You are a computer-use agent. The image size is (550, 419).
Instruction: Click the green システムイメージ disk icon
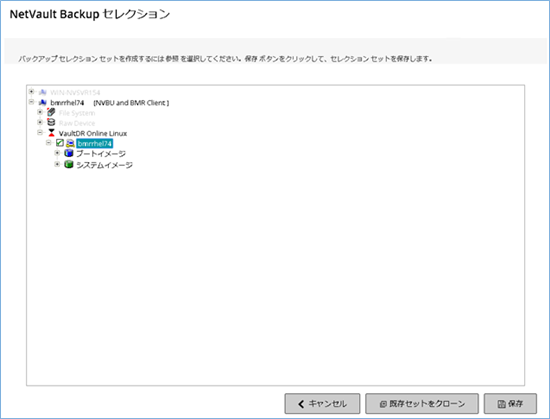pos(69,164)
